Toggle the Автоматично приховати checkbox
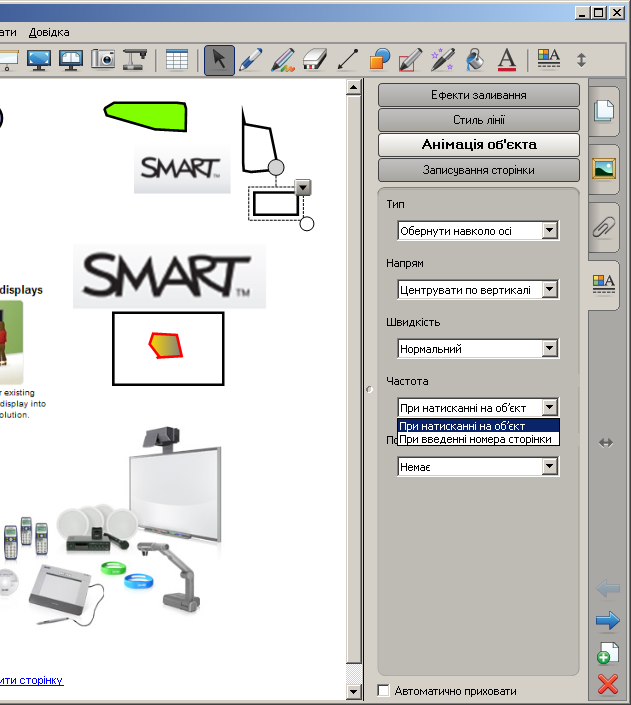 pyautogui.click(x=384, y=690)
